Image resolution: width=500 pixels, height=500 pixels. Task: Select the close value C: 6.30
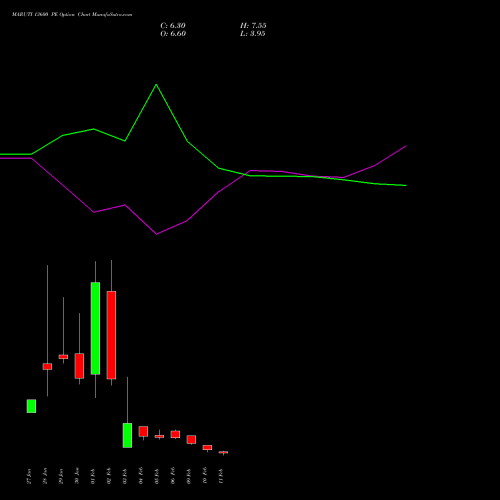pyautogui.click(x=173, y=26)
